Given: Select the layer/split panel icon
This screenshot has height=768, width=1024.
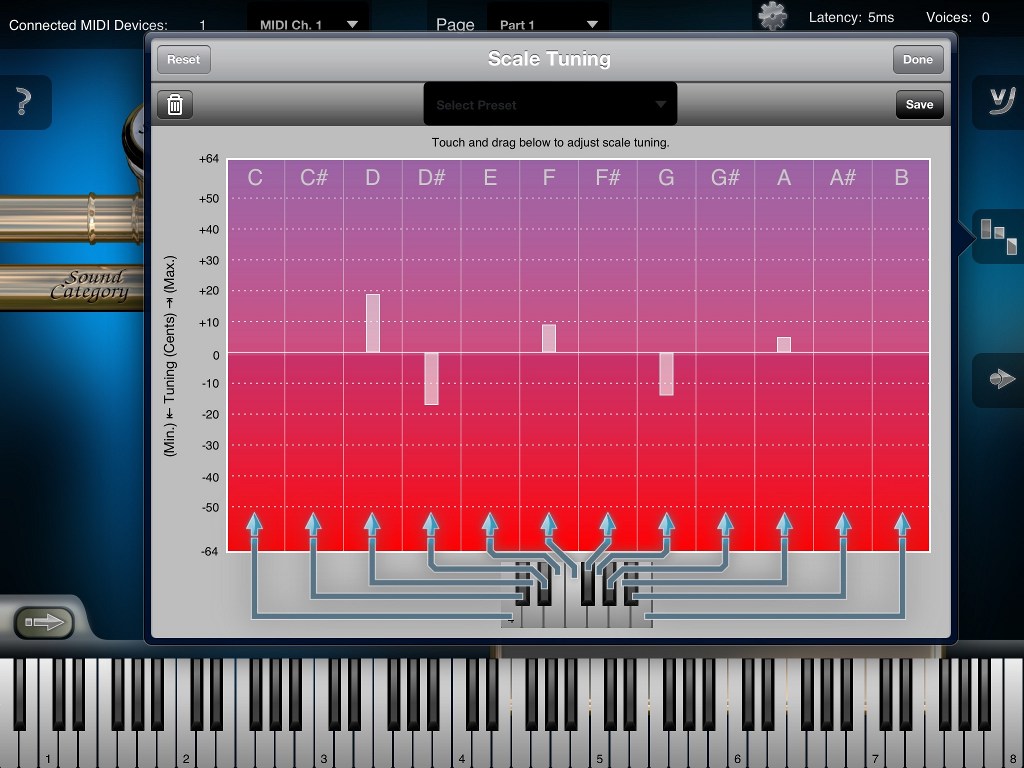Looking at the screenshot, I should 998,236.
